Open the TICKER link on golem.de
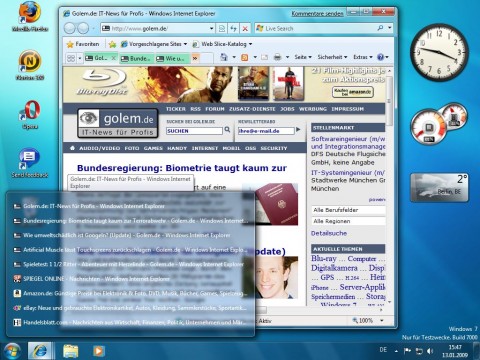This screenshot has height=360, width=480. [x=176, y=109]
